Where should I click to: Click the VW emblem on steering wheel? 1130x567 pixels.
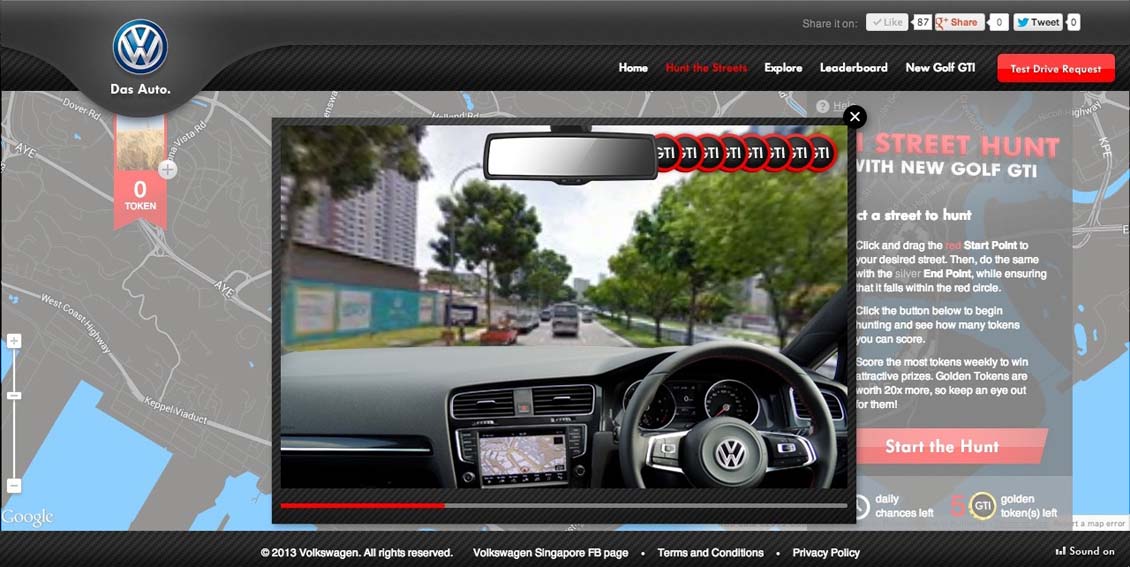click(x=732, y=455)
